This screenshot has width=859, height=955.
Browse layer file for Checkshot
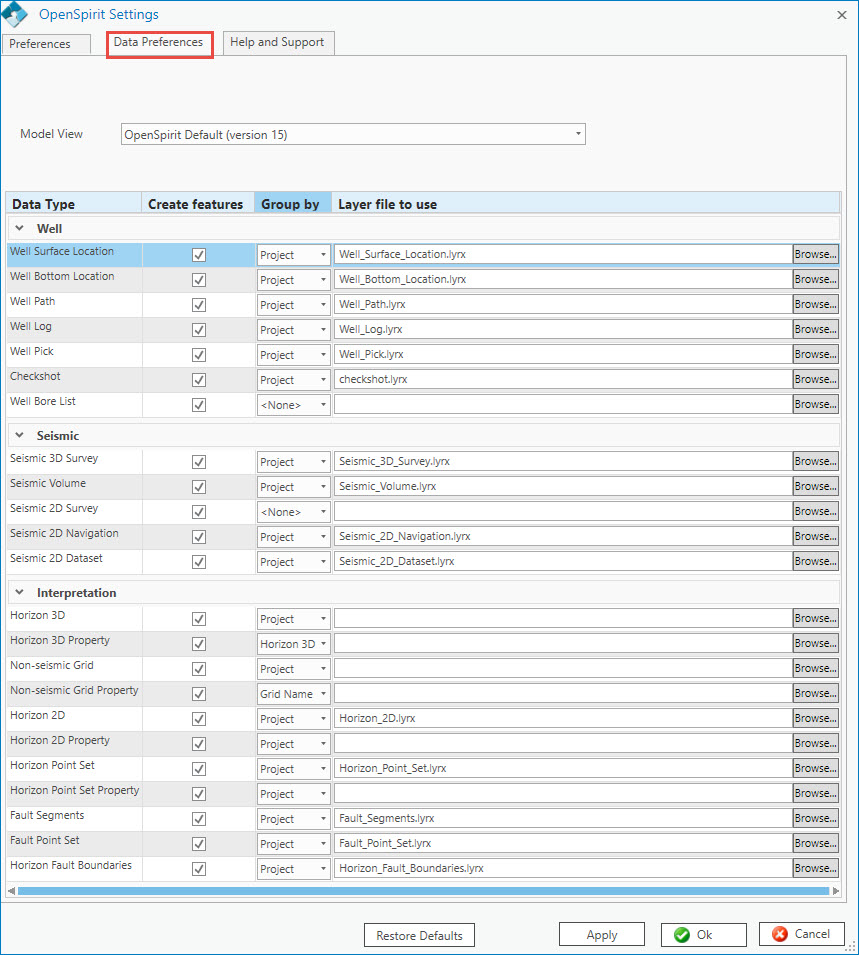pyautogui.click(x=816, y=379)
